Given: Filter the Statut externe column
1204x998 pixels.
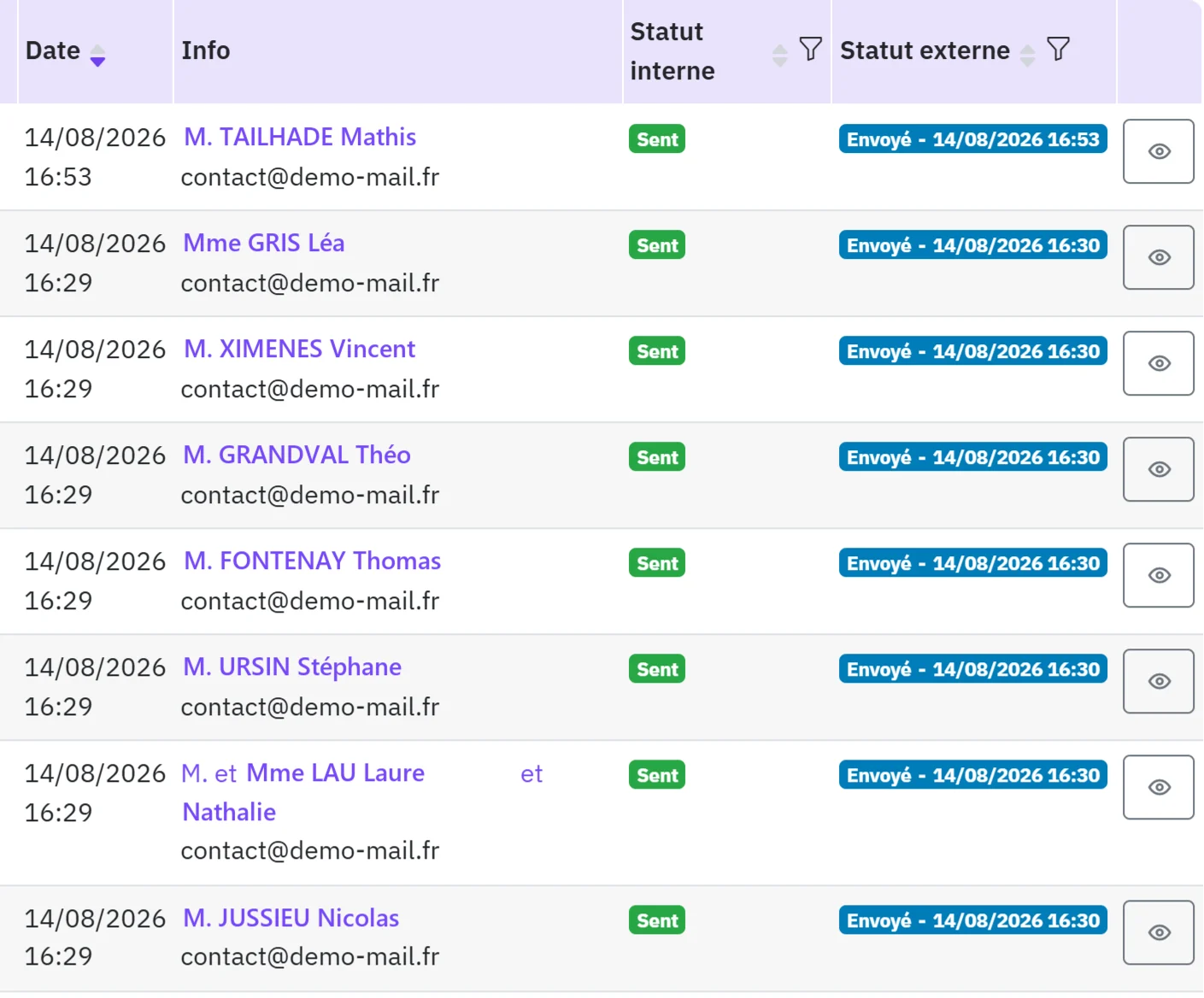Looking at the screenshot, I should 1058,49.
